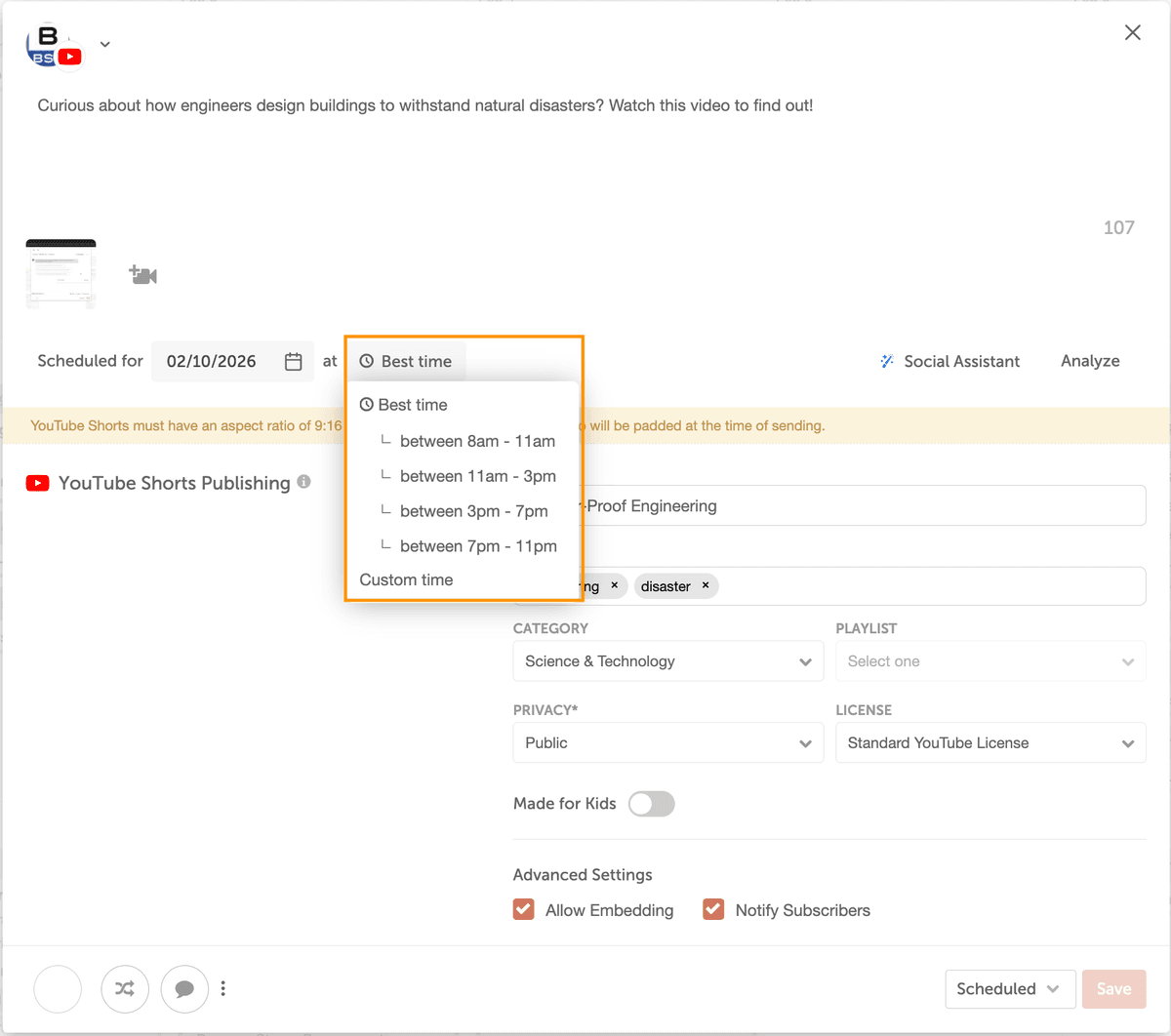Click the shuffle post variations icon

tap(125, 988)
